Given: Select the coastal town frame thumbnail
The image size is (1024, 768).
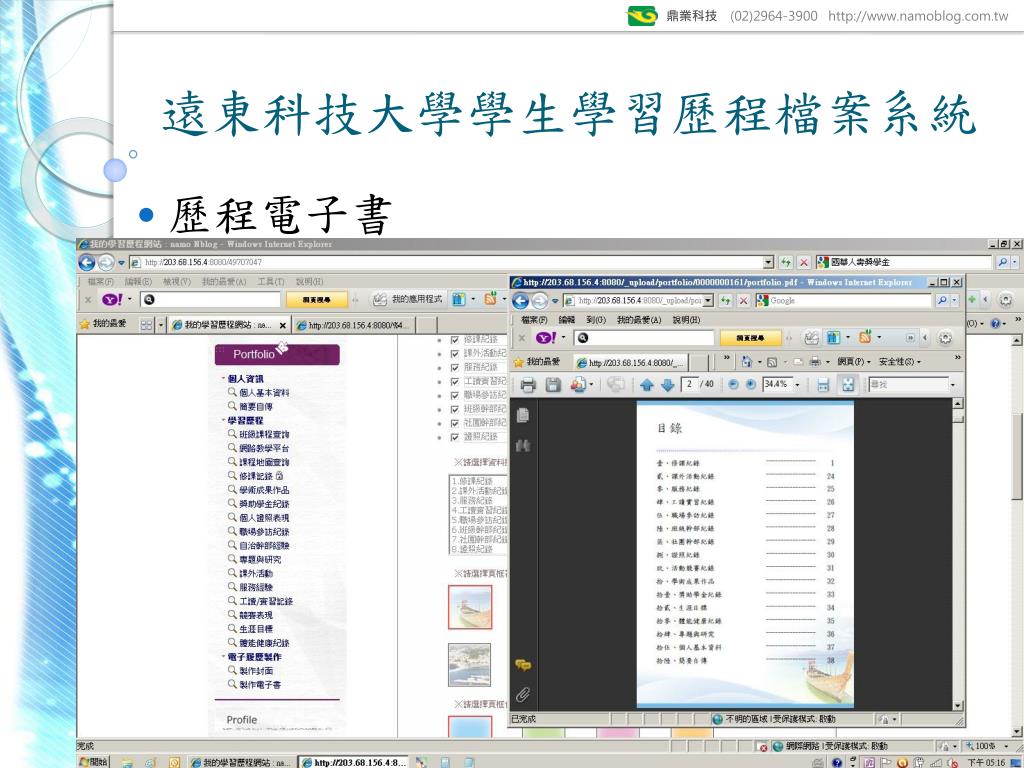Looking at the screenshot, I should coord(470,665).
